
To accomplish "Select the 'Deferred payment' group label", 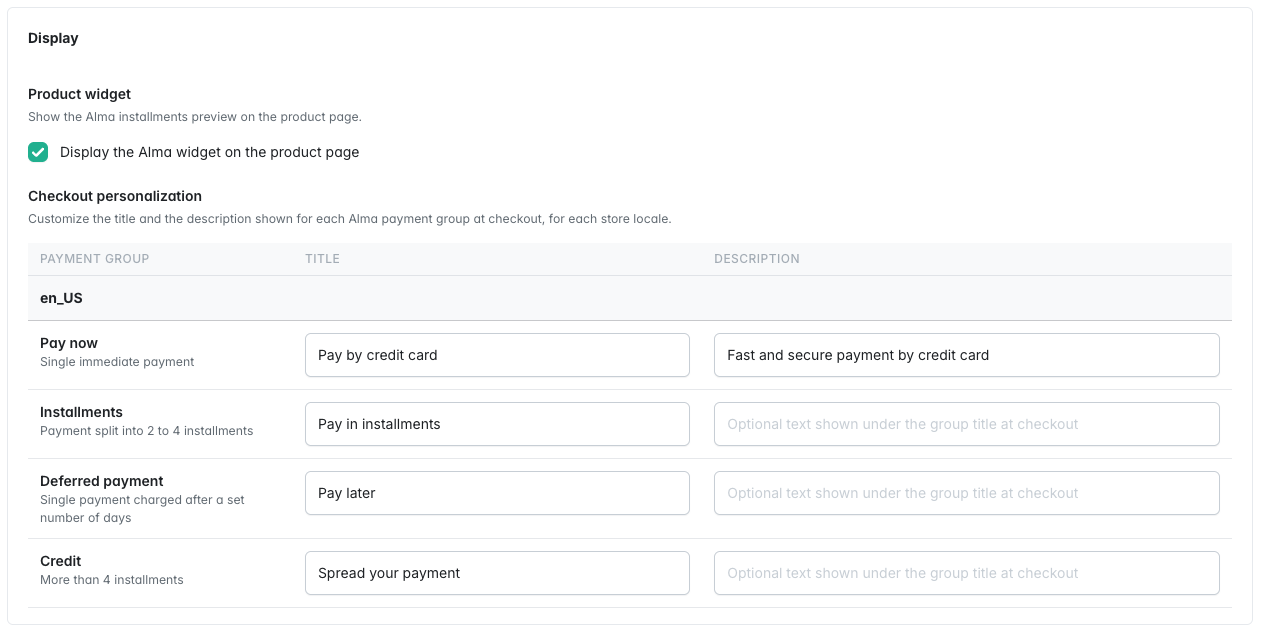I will point(102,481).
